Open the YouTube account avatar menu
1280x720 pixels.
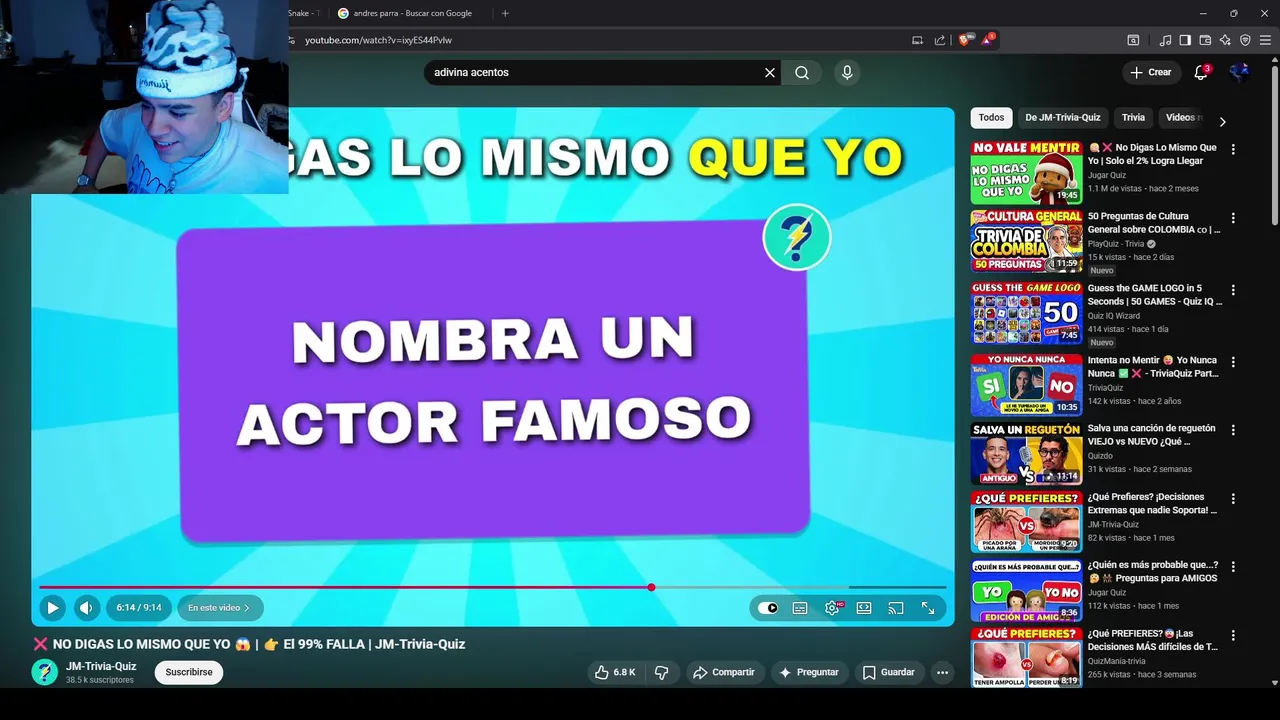pos(1240,72)
